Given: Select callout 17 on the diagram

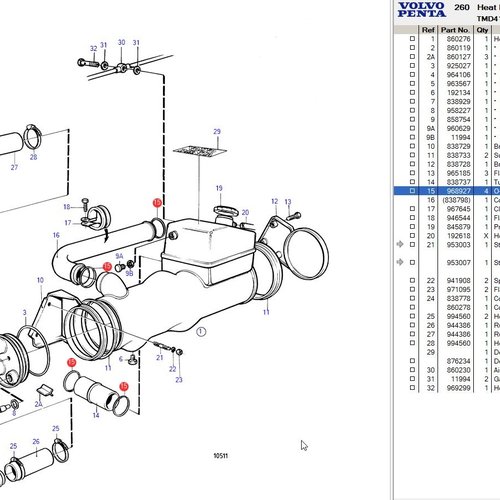Looking at the screenshot, I should (68, 223).
